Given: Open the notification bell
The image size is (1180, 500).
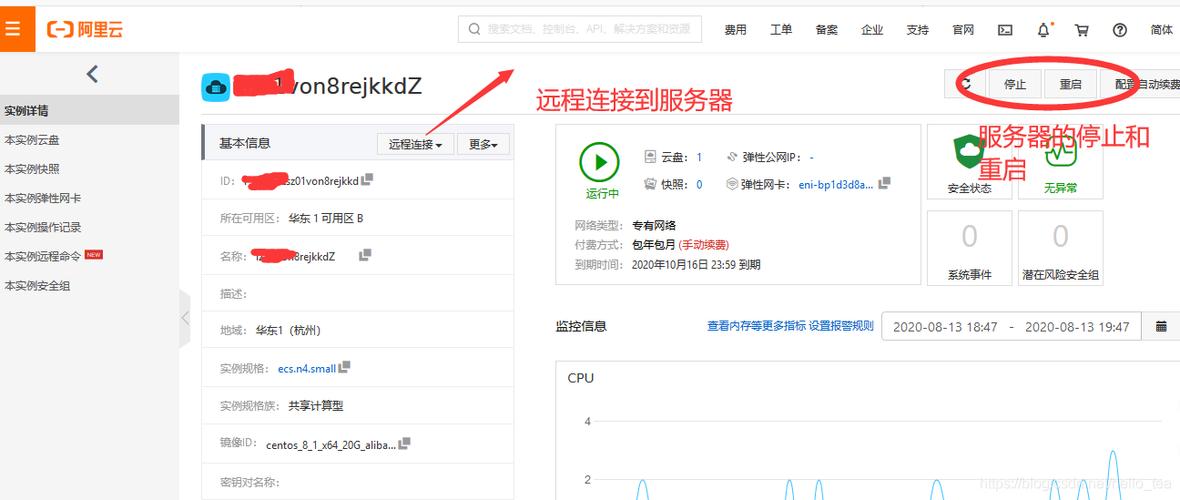Looking at the screenshot, I should (1043, 30).
